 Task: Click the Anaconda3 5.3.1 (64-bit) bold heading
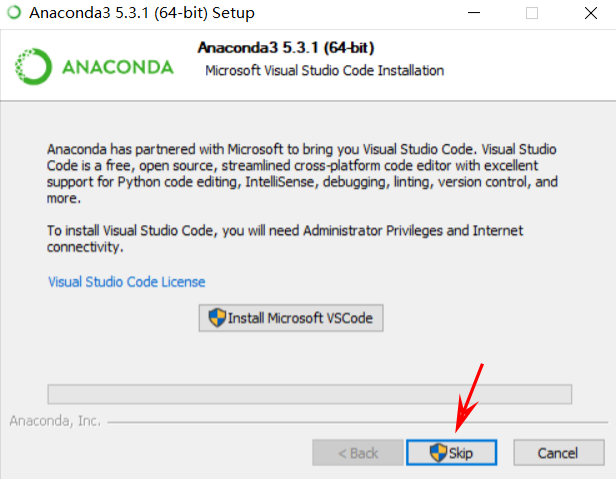pos(286,48)
